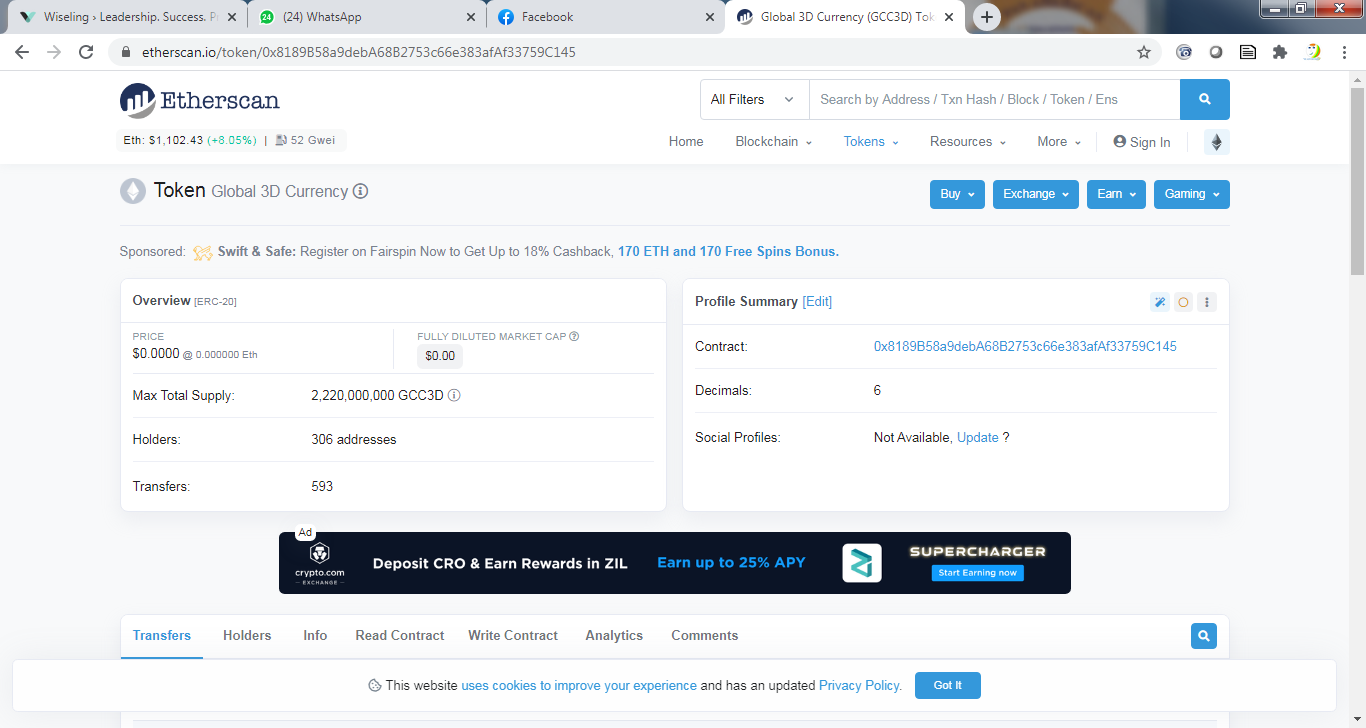Click the token avatar icon beside Token title
Screen dimensions: 1366x728
(x=133, y=191)
